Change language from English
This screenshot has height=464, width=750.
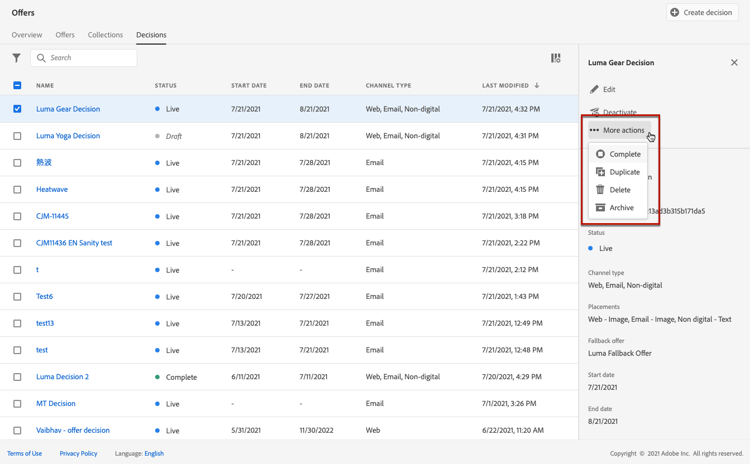[x=154, y=454]
